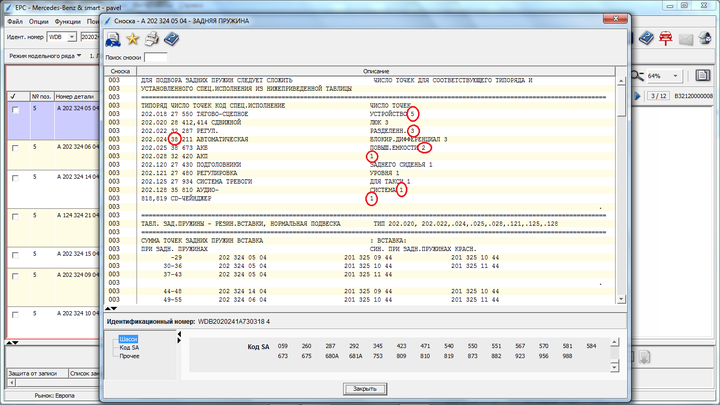Click SA code 988
The width and height of the screenshot is (720, 405).
point(568,356)
